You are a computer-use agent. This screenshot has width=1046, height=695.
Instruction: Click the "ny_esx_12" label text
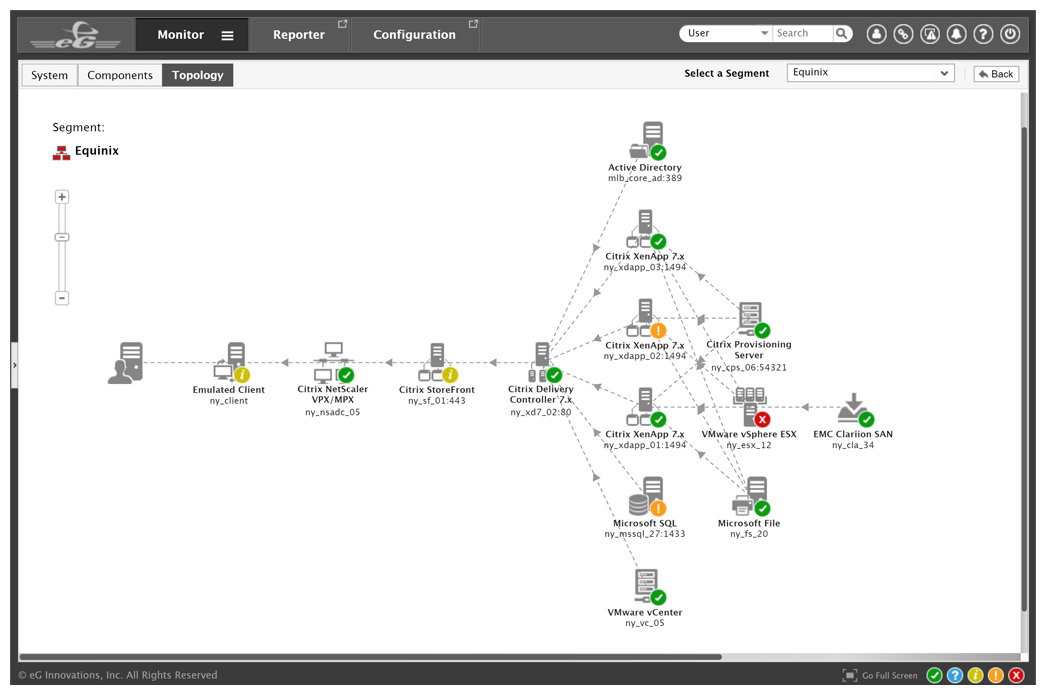tap(748, 445)
